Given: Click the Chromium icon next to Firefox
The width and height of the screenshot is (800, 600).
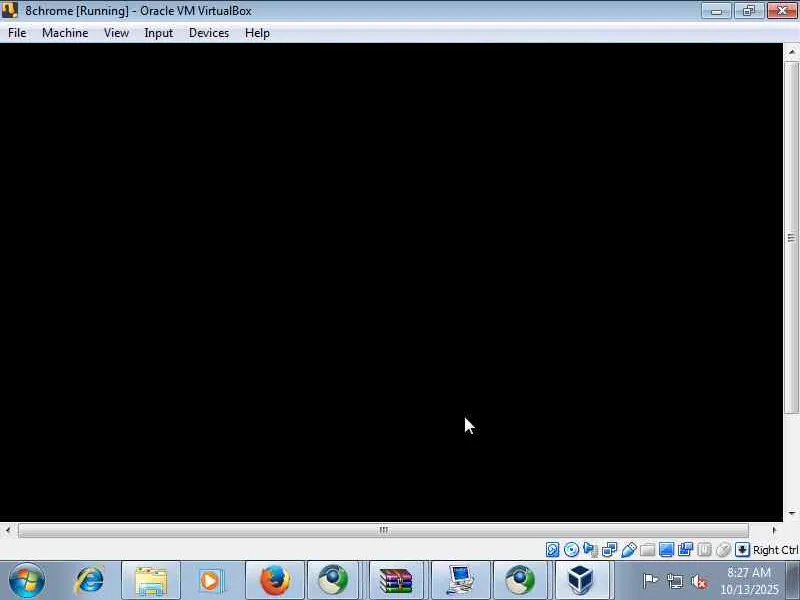Looking at the screenshot, I should tap(333, 580).
